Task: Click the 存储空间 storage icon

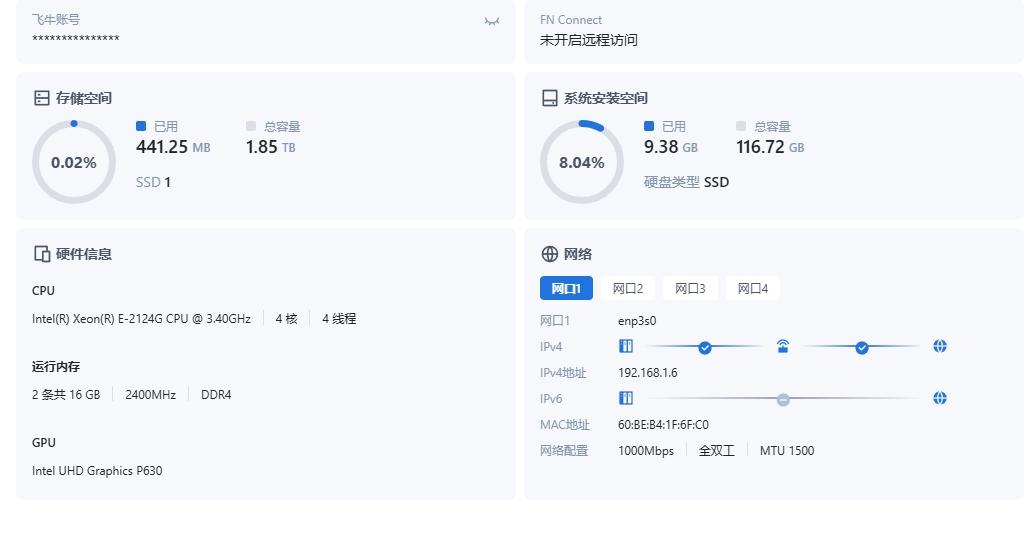Action: [x=42, y=98]
